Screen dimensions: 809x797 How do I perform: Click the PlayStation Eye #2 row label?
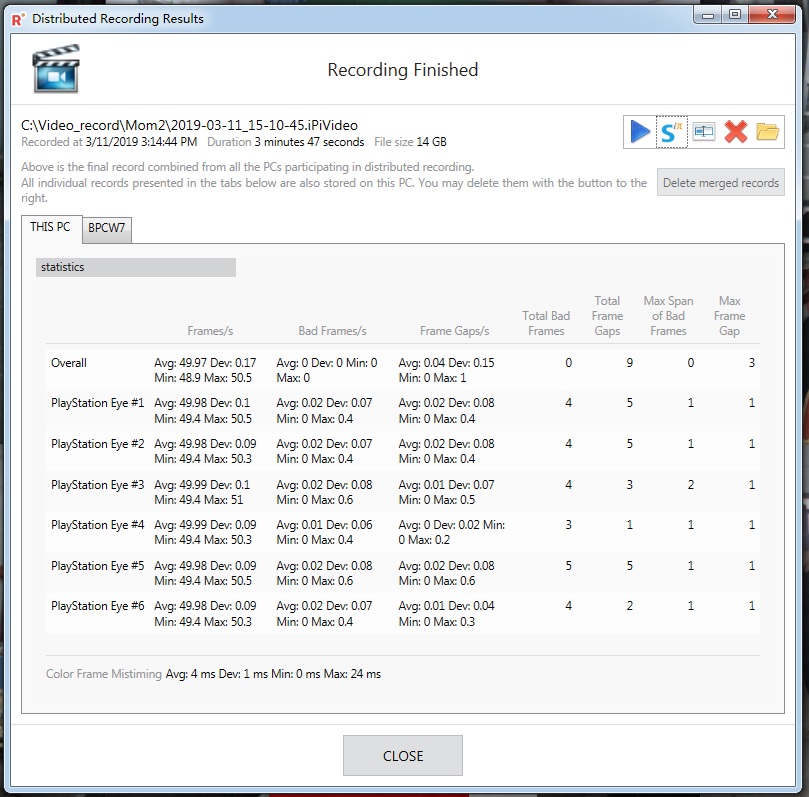pos(98,444)
